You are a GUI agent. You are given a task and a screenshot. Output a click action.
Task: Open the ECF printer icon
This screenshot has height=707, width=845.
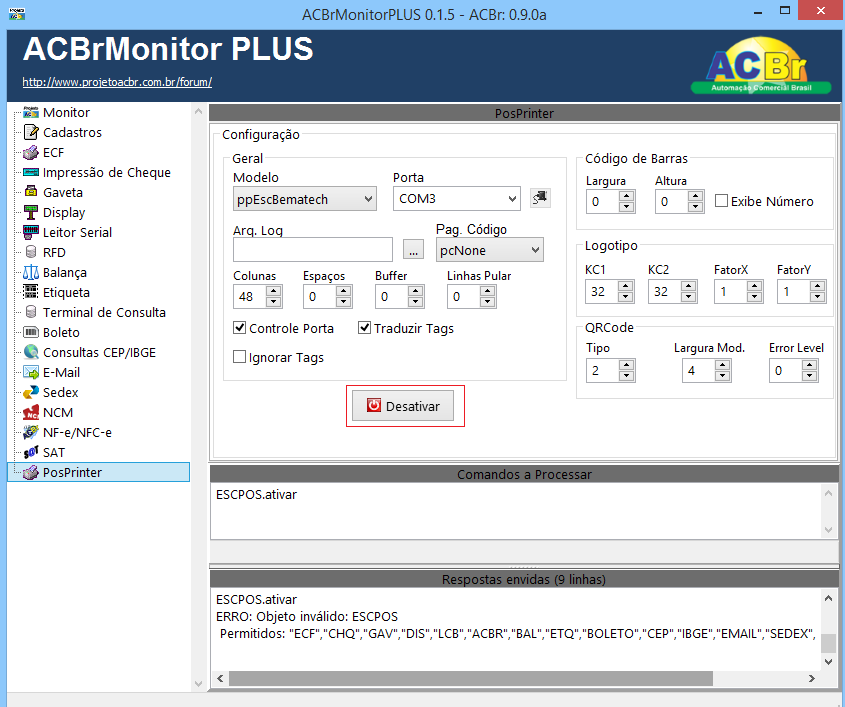tap(31, 152)
